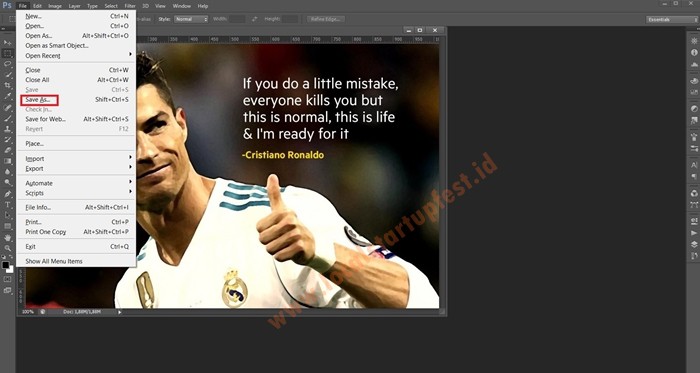Select the Brush tool
Viewport: 700px width, 373px height.
7,118
